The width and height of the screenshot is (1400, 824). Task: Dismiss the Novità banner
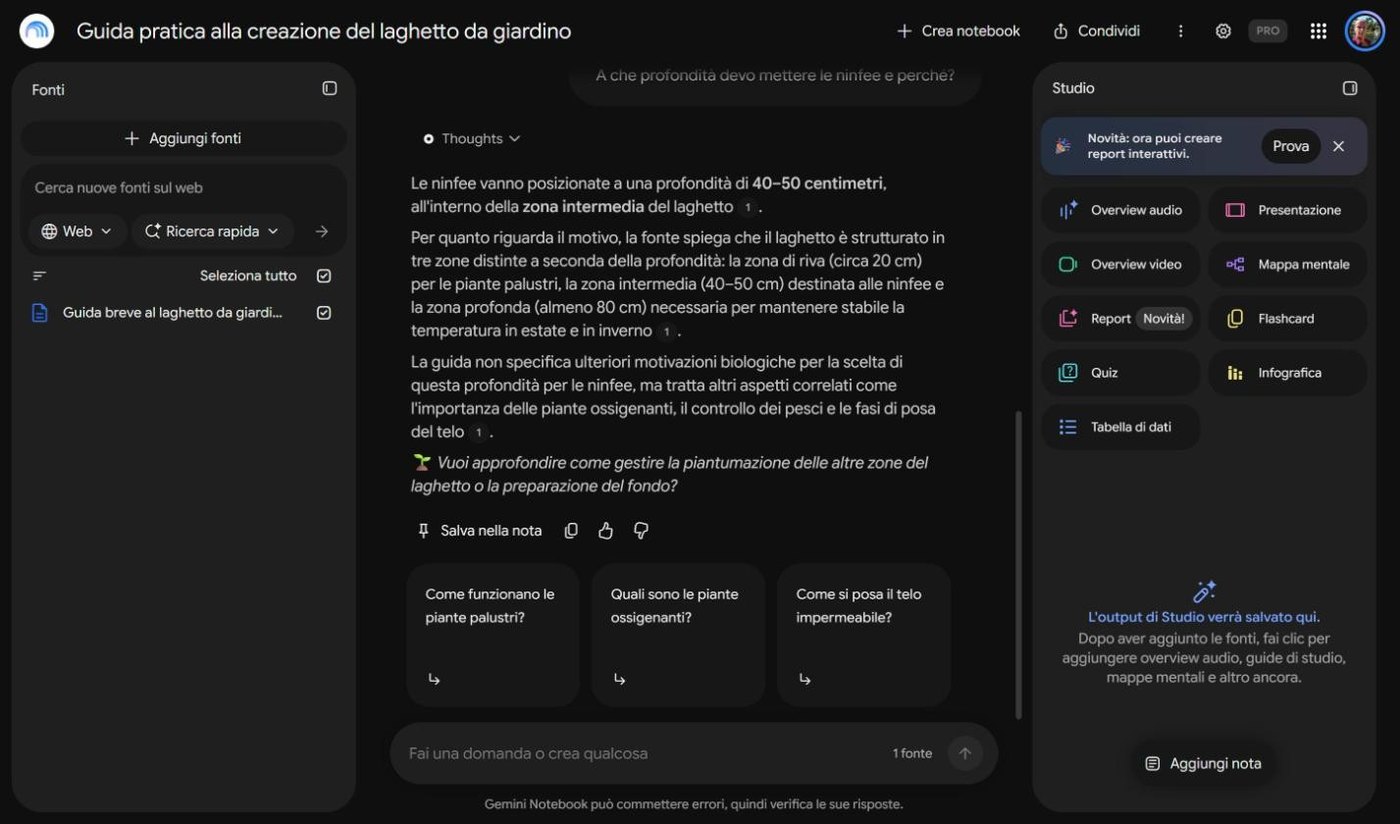1338,146
